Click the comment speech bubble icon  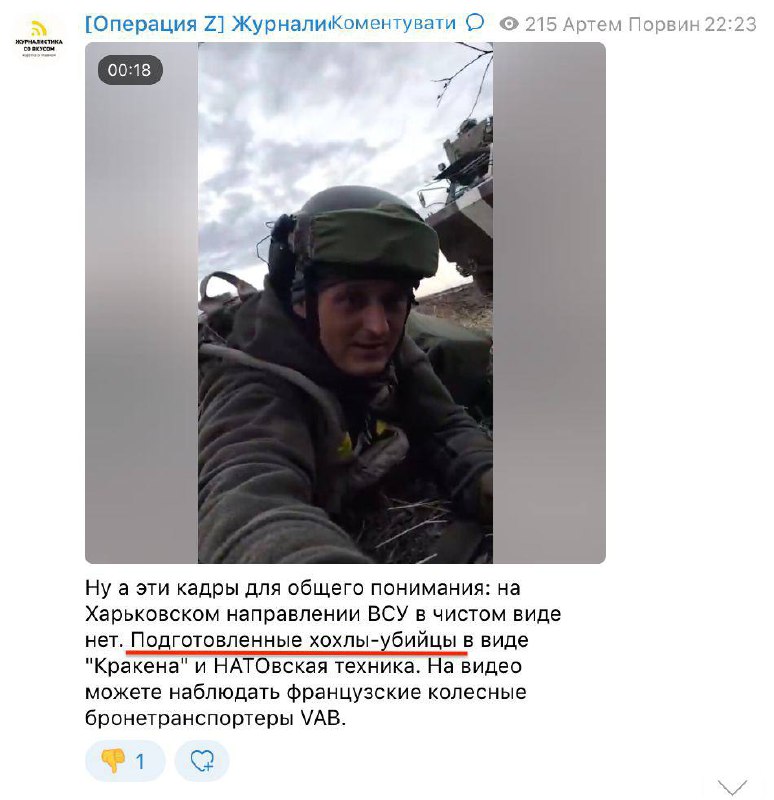click(475, 22)
